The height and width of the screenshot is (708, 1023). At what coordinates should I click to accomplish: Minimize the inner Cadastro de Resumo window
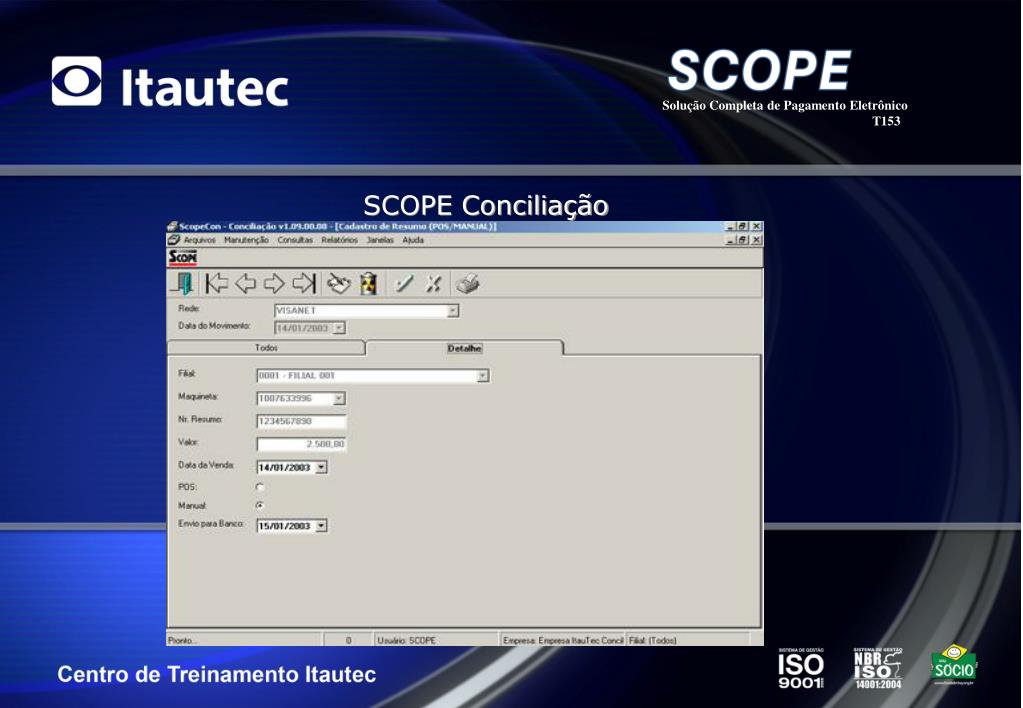point(731,240)
